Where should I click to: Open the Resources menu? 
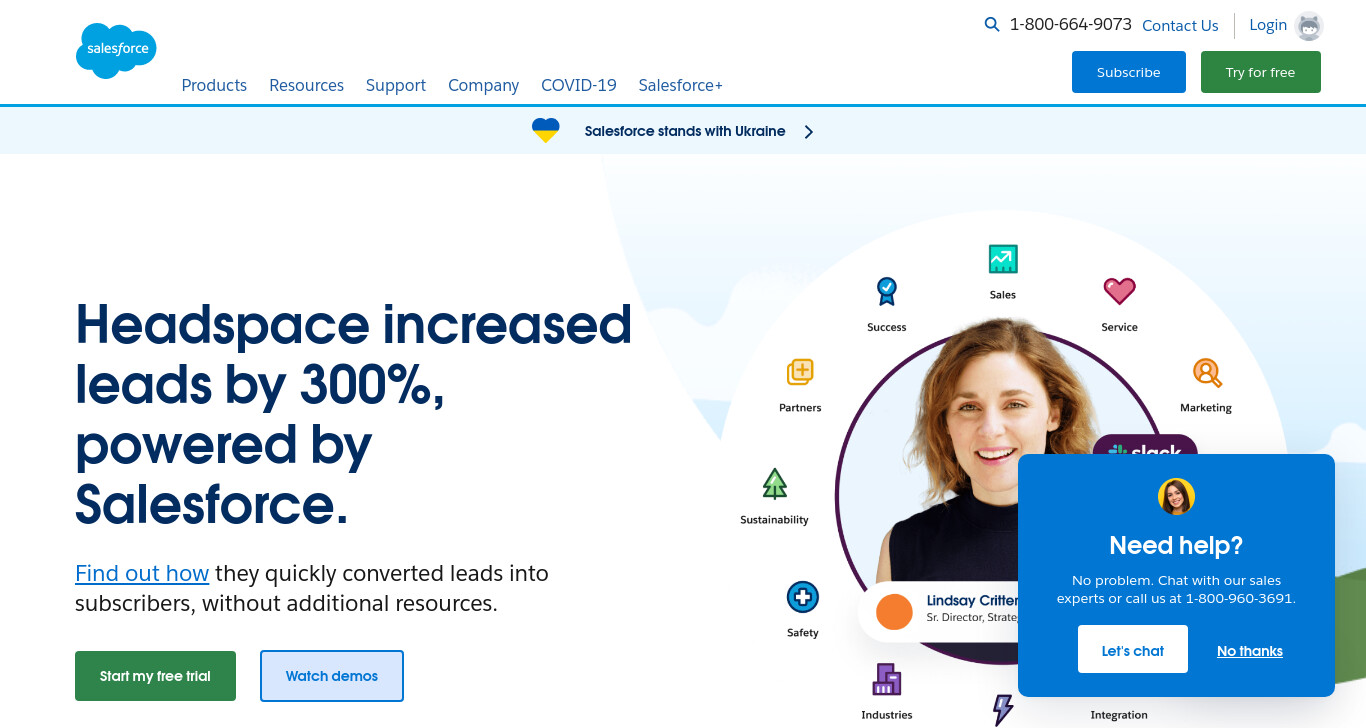coord(306,85)
